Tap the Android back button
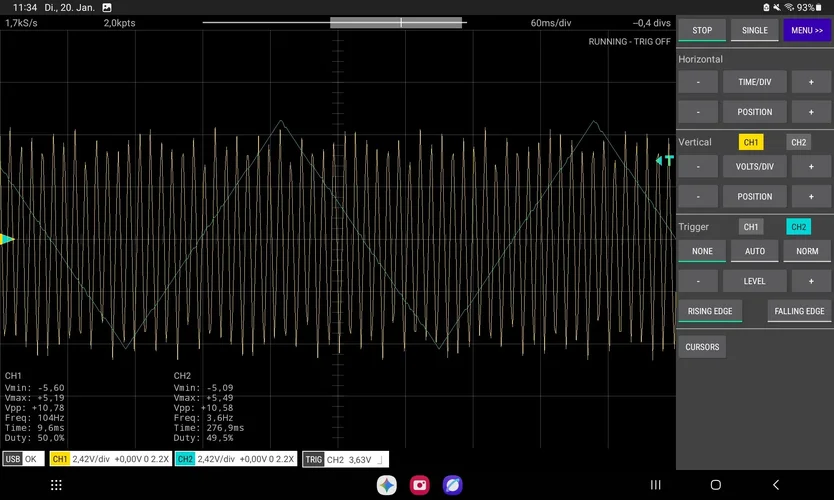The height and width of the screenshot is (500, 834). click(776, 485)
